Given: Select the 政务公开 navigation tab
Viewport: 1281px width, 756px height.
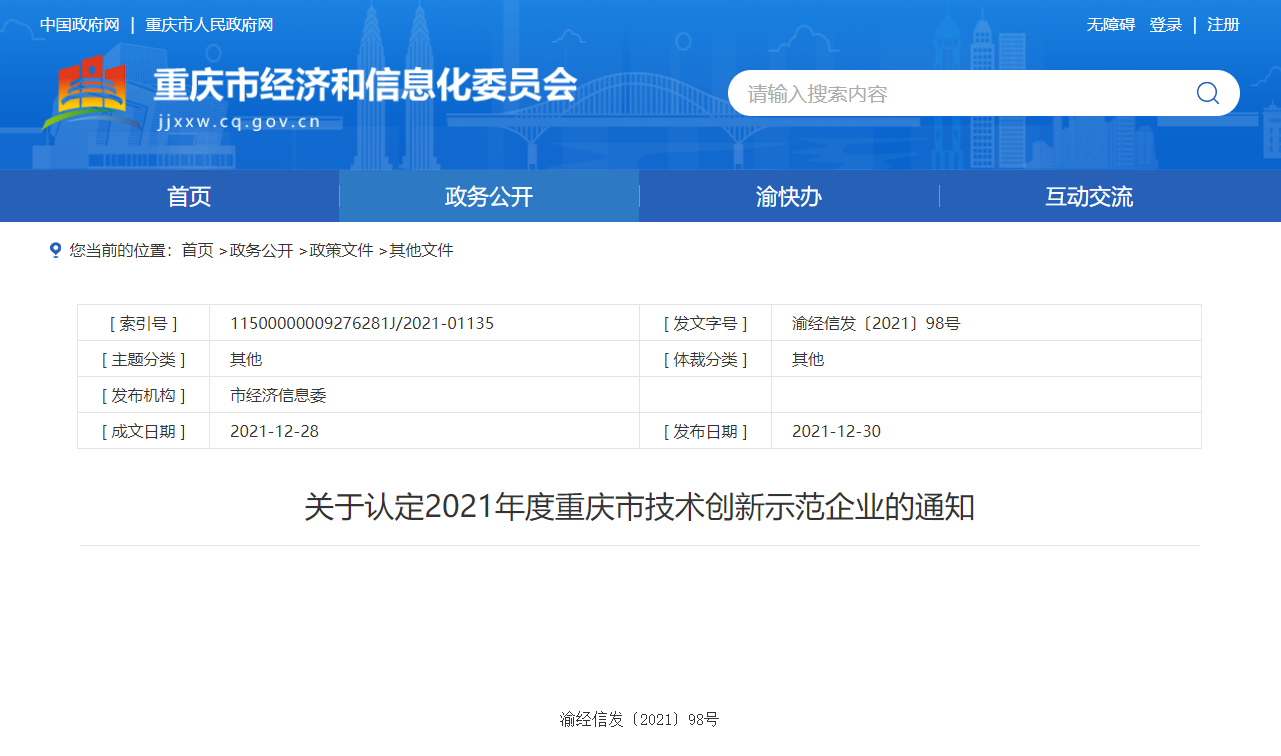Looking at the screenshot, I should (489, 196).
